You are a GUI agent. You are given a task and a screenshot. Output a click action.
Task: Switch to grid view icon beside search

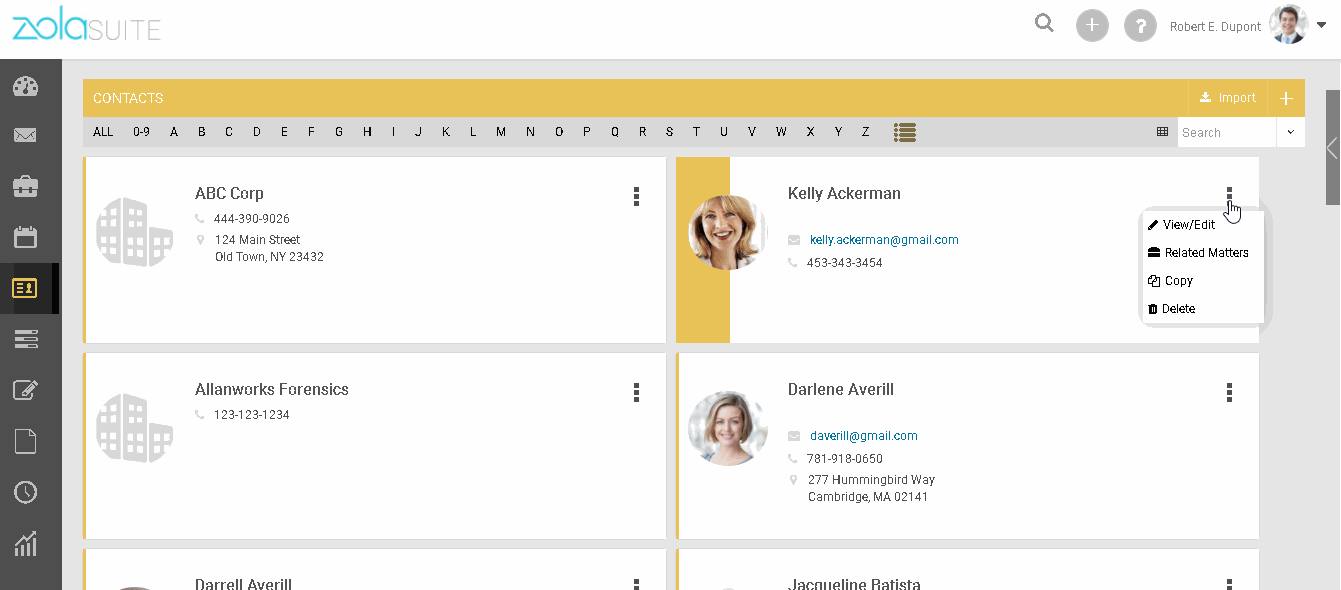(x=1162, y=132)
